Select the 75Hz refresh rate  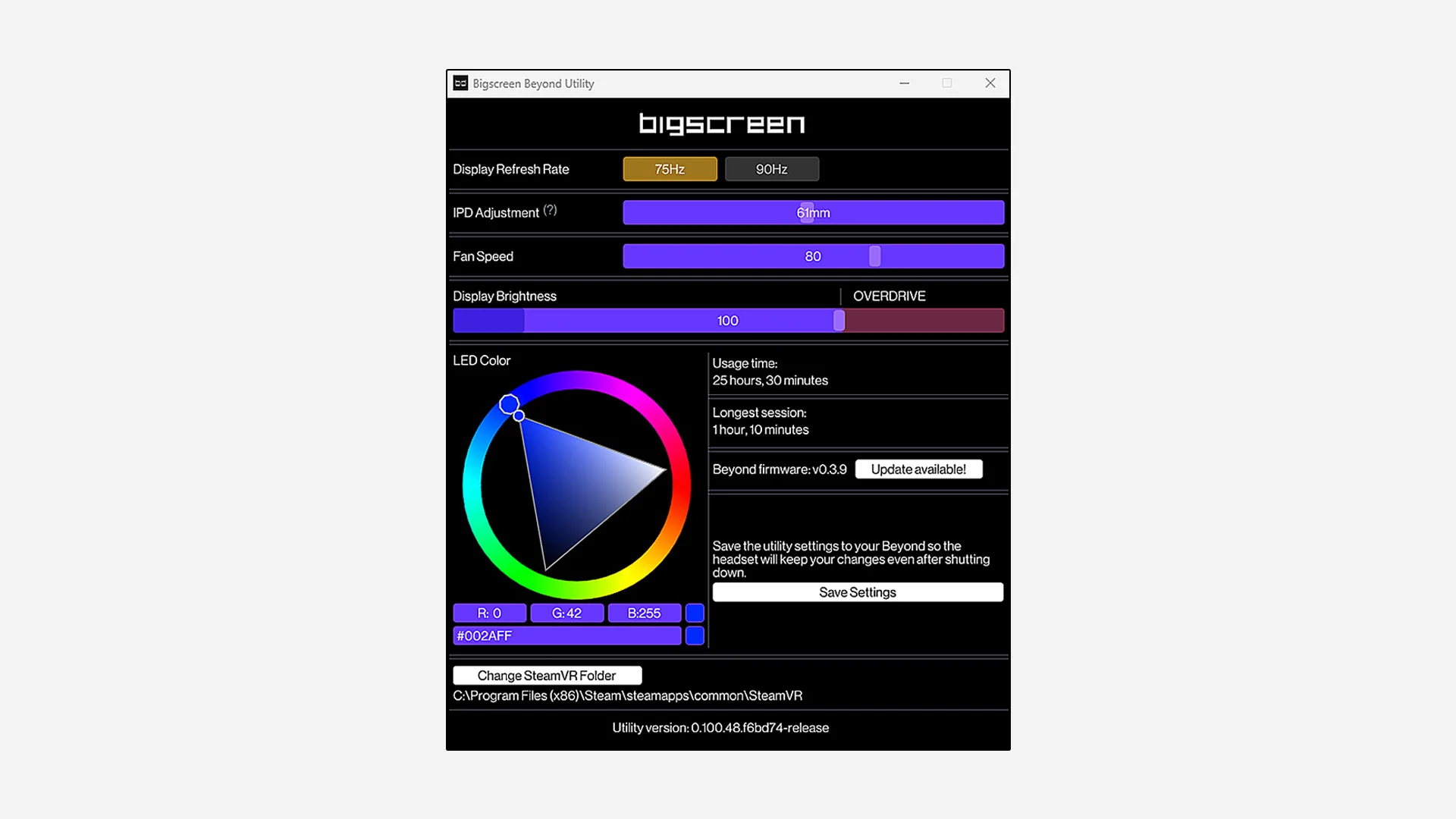tap(670, 169)
